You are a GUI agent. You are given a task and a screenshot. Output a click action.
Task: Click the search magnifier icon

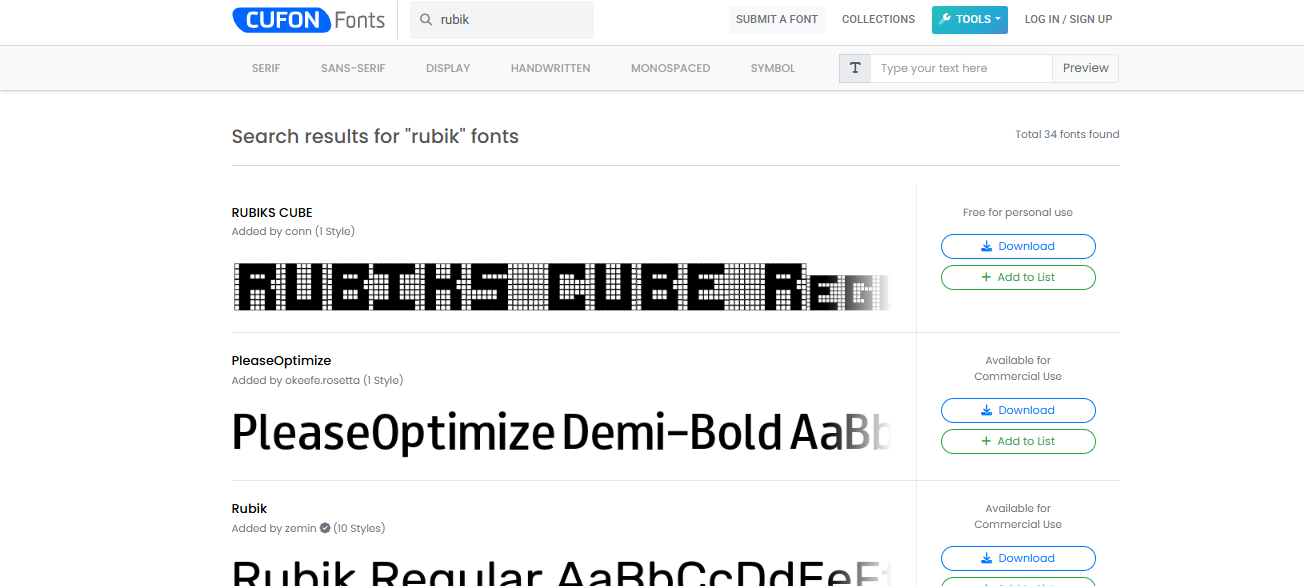coord(426,20)
